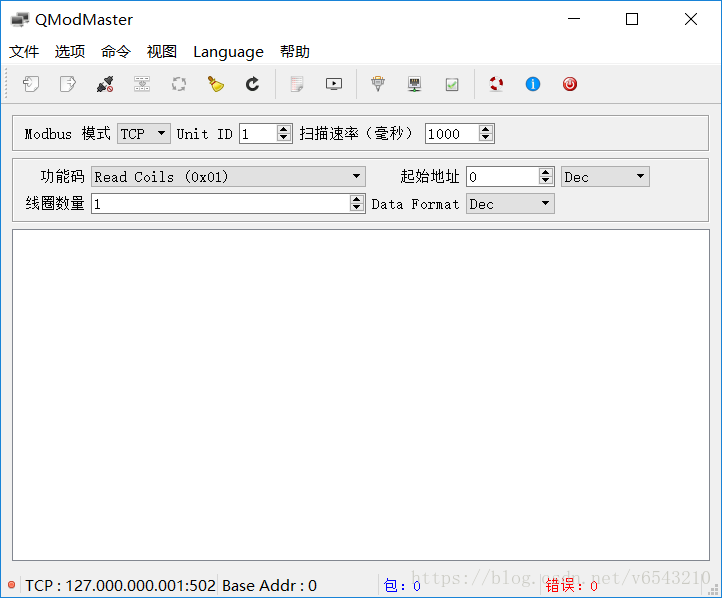The width and height of the screenshot is (722, 598).
Task: Increase the start address value
Action: (x=546, y=172)
